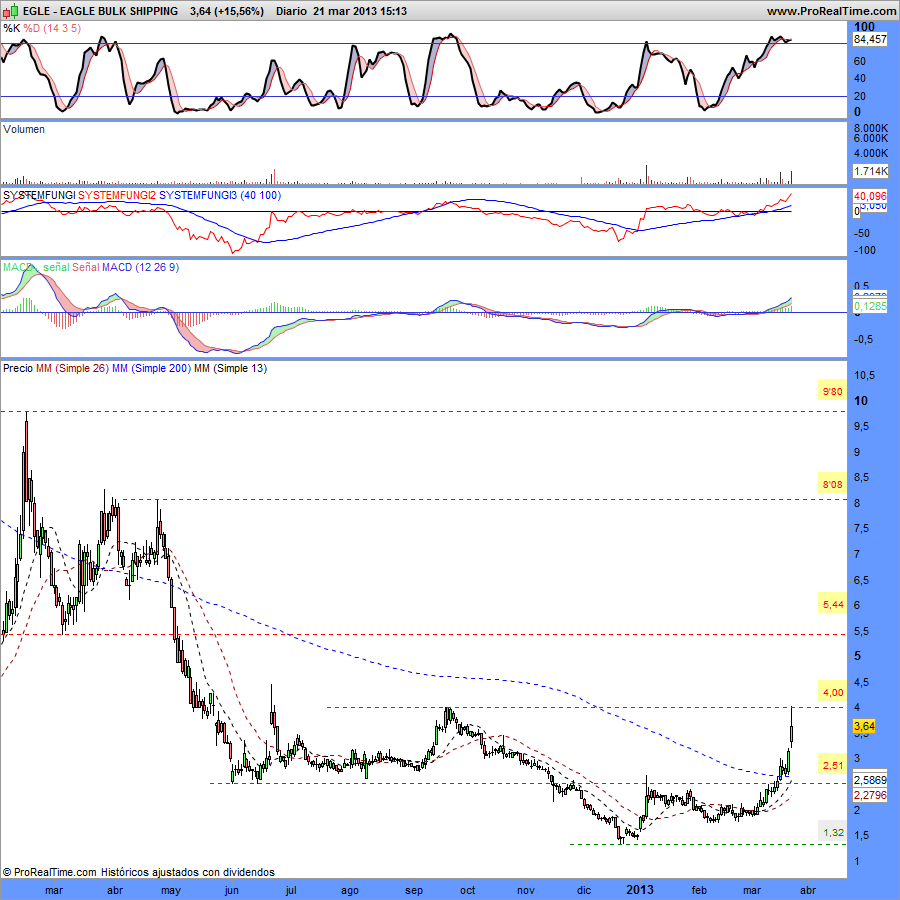900x900 pixels.
Task: Click the MACD value 0,1285
Action: [870, 306]
